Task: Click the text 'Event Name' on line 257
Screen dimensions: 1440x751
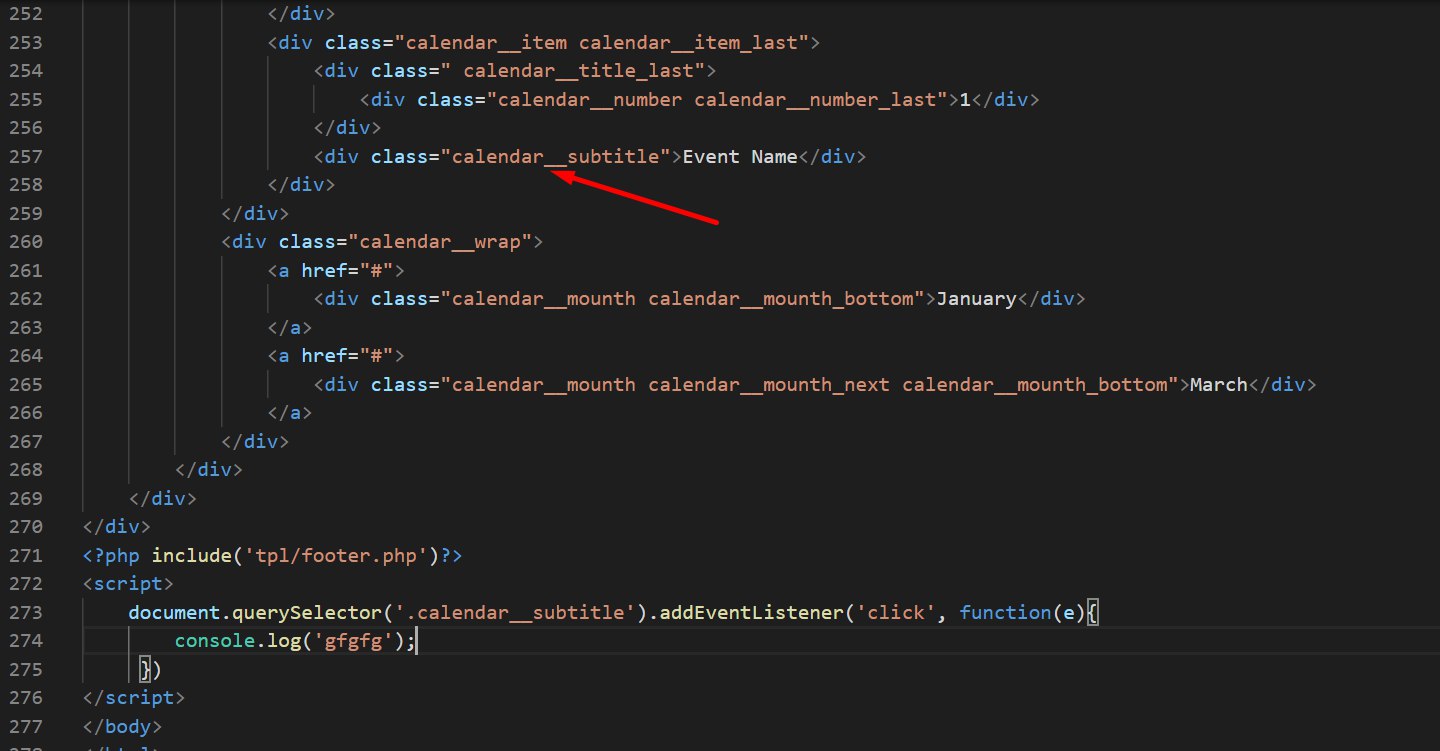Action: [739, 156]
